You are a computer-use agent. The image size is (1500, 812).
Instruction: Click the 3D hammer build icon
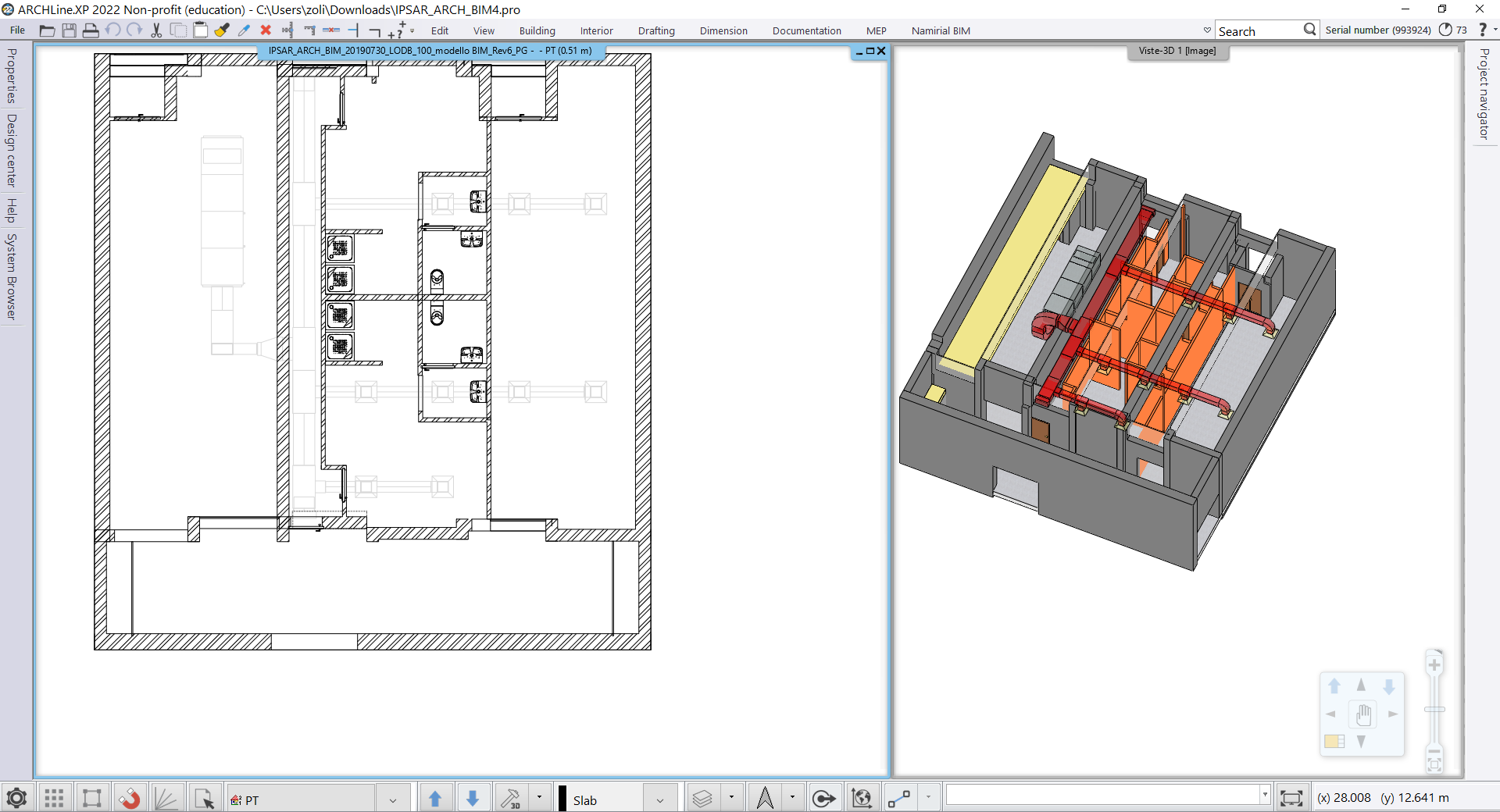point(511,799)
